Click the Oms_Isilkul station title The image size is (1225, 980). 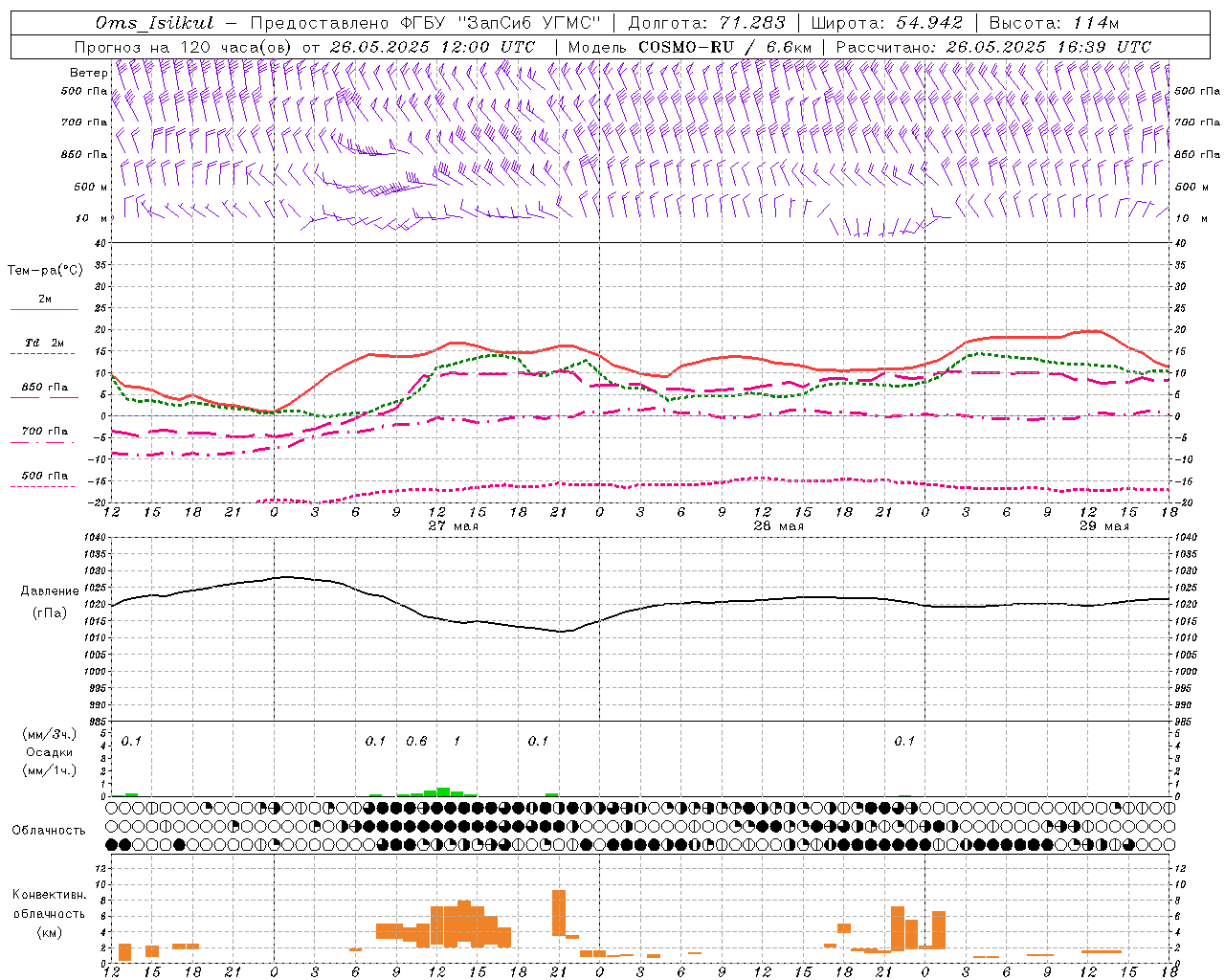[154, 23]
